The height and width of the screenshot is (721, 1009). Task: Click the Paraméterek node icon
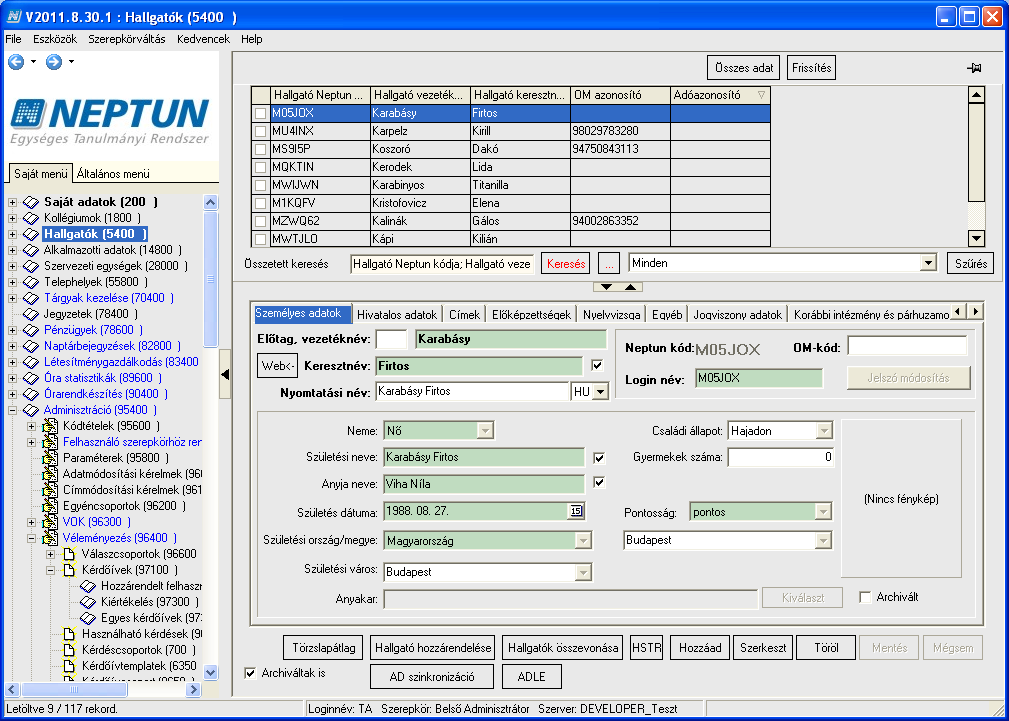50,458
